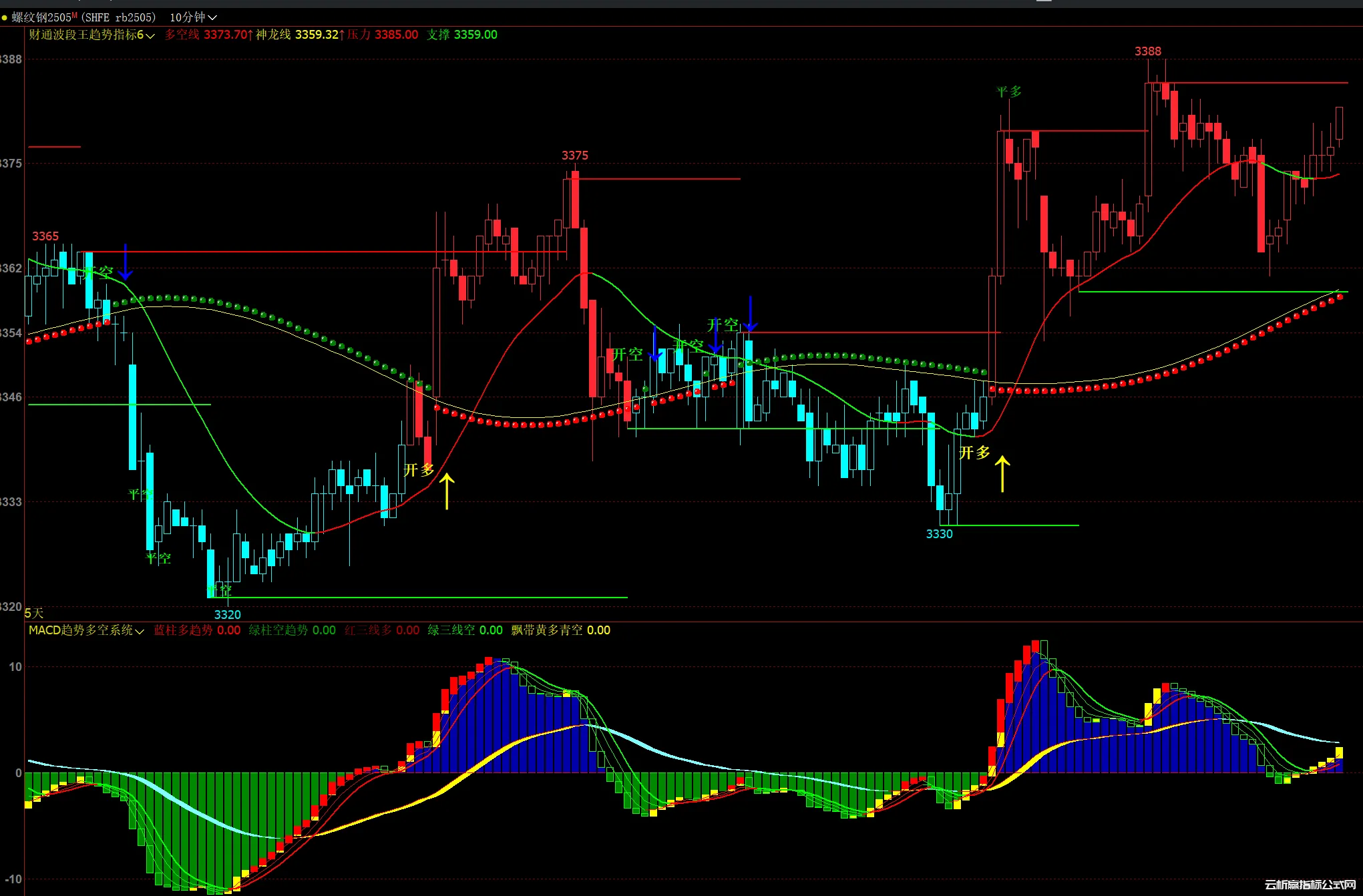Click the blue down arrow above rightmost 开空
Viewport: 1363px width, 896px height.
click(x=751, y=314)
